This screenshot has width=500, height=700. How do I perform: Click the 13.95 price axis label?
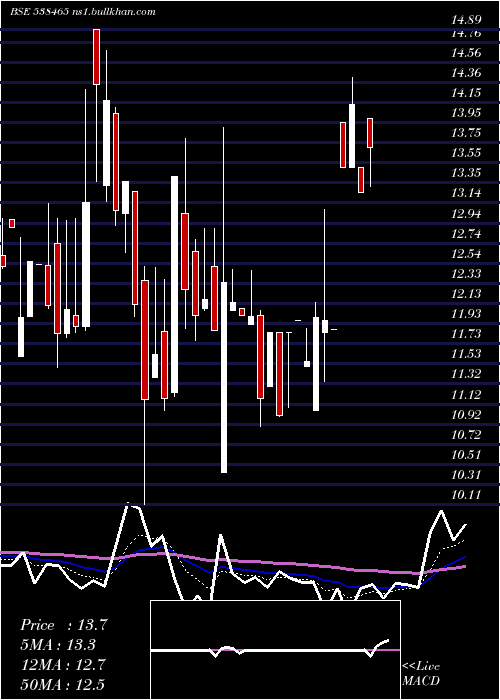(466, 112)
